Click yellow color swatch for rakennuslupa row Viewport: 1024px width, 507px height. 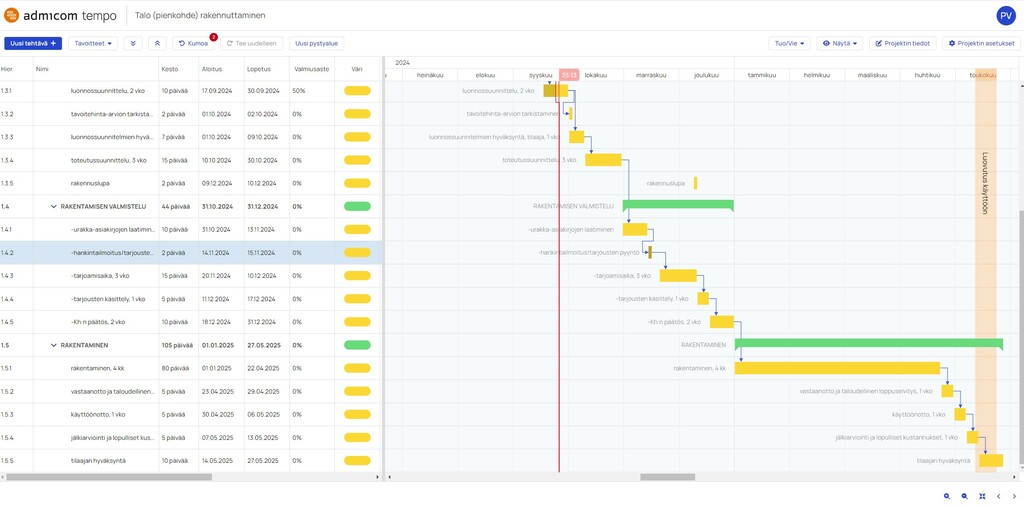pos(357,183)
